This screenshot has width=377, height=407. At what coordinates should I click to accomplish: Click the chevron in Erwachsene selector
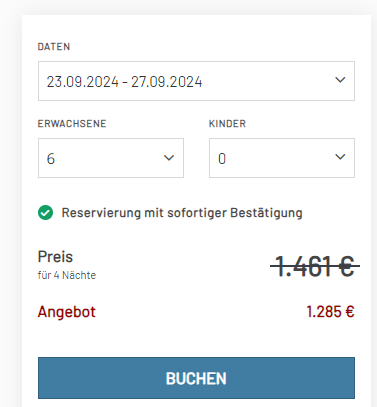169,158
